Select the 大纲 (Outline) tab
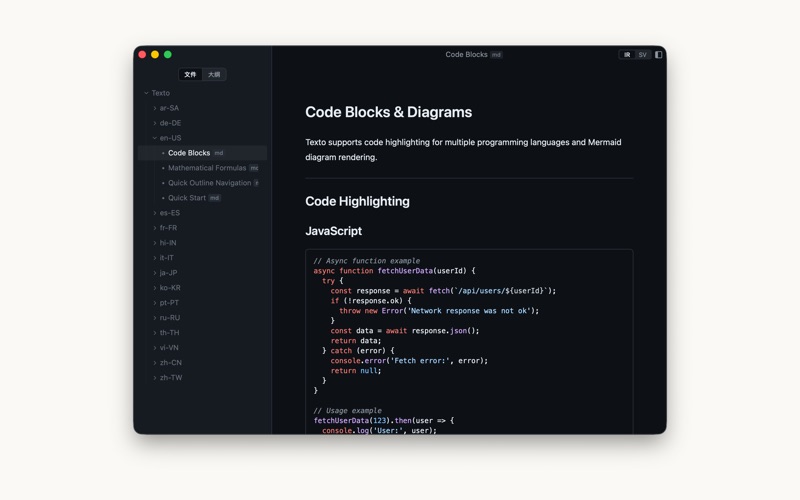The width and height of the screenshot is (800, 500). point(214,74)
